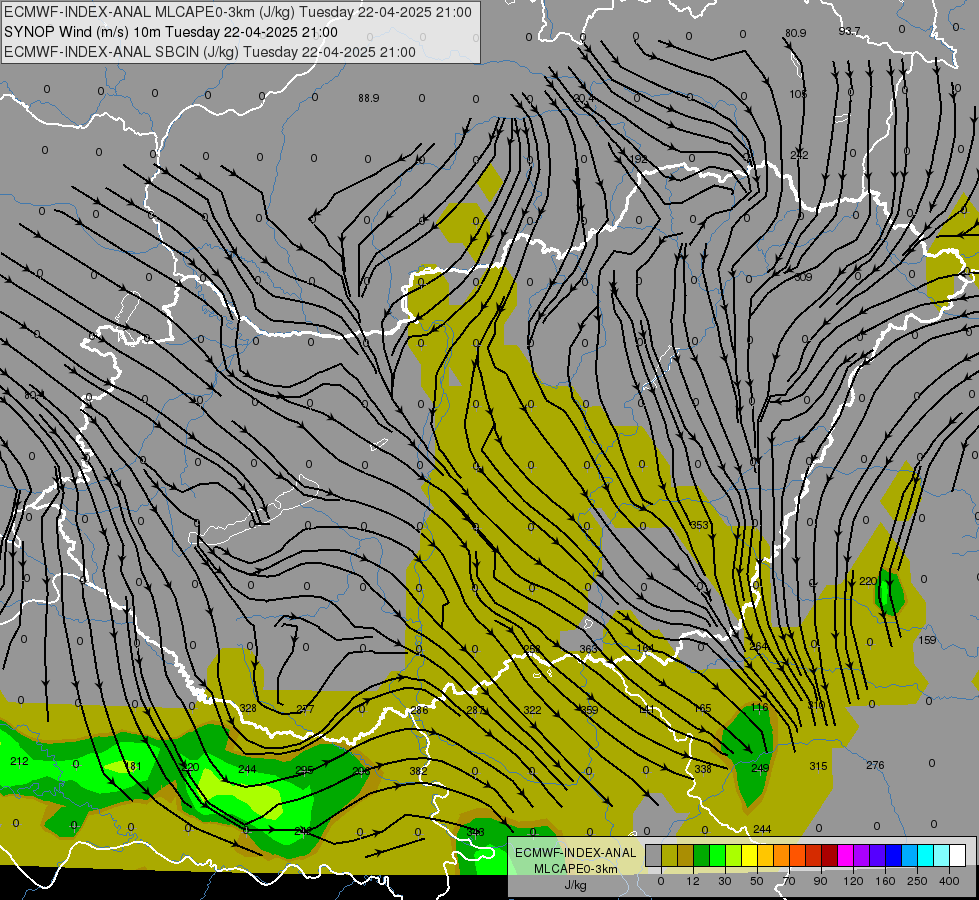Select the 277 map value
The image size is (979, 900).
tap(305, 709)
